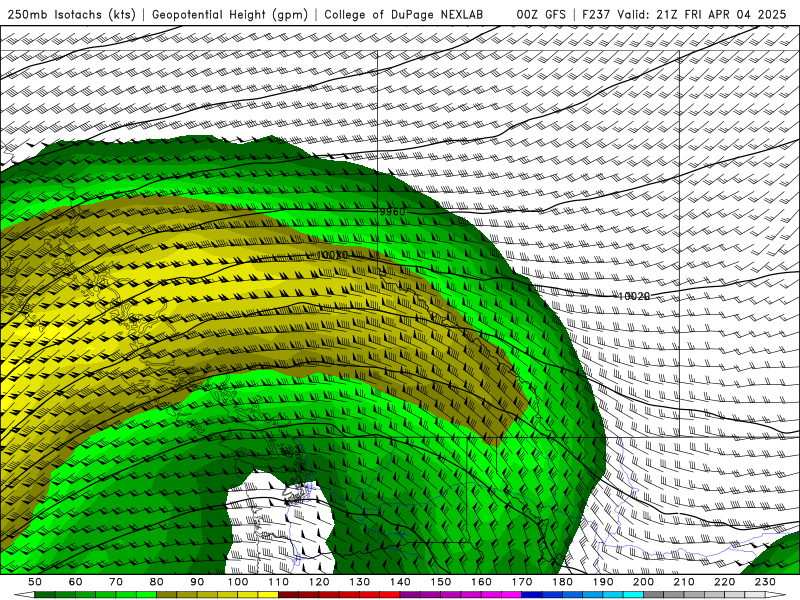Click the 170 value on the color scale

click(x=522, y=582)
